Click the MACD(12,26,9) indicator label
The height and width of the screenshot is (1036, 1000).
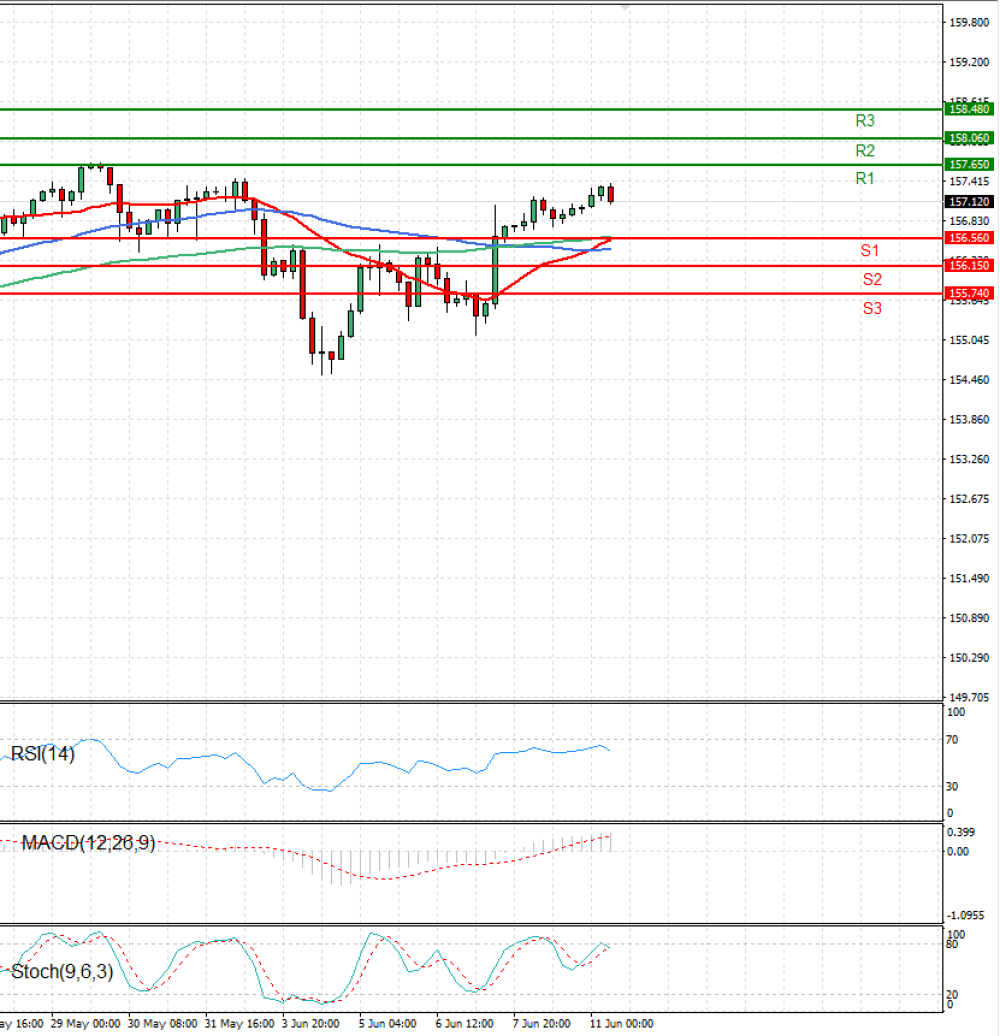coord(89,843)
